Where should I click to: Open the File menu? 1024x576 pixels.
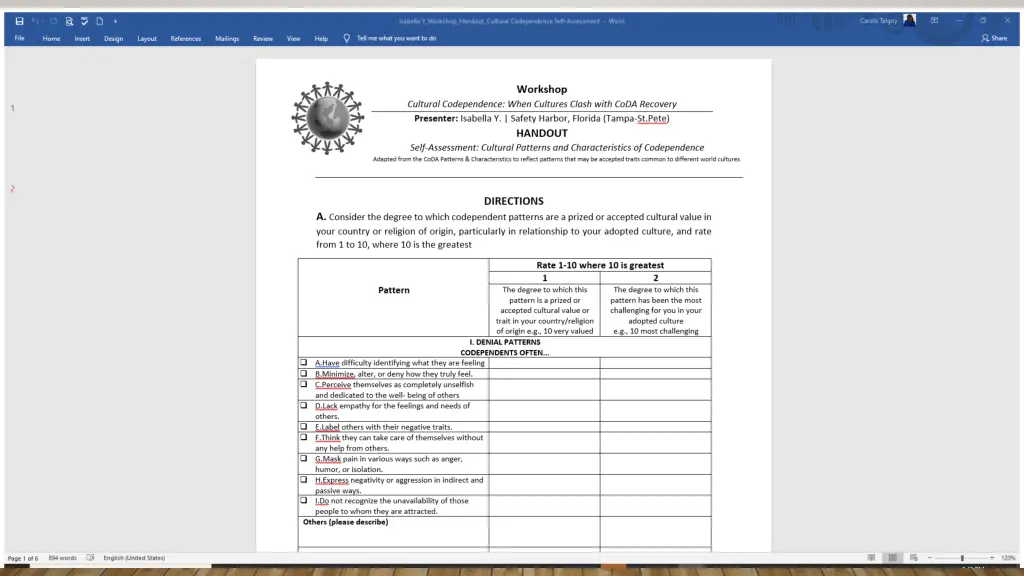[20, 39]
